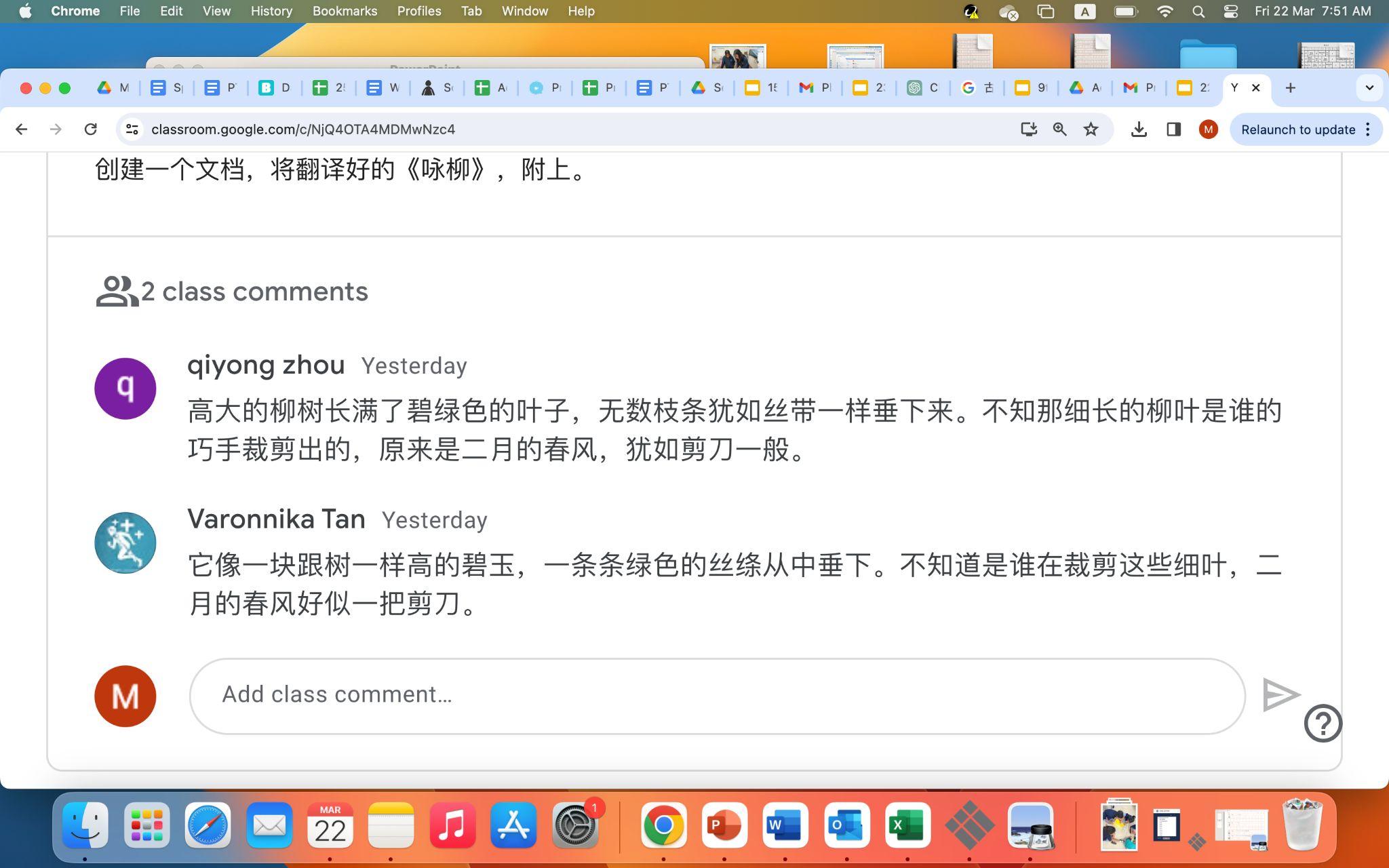Click the Add class comment field
This screenshot has height=868, width=1389.
click(717, 695)
